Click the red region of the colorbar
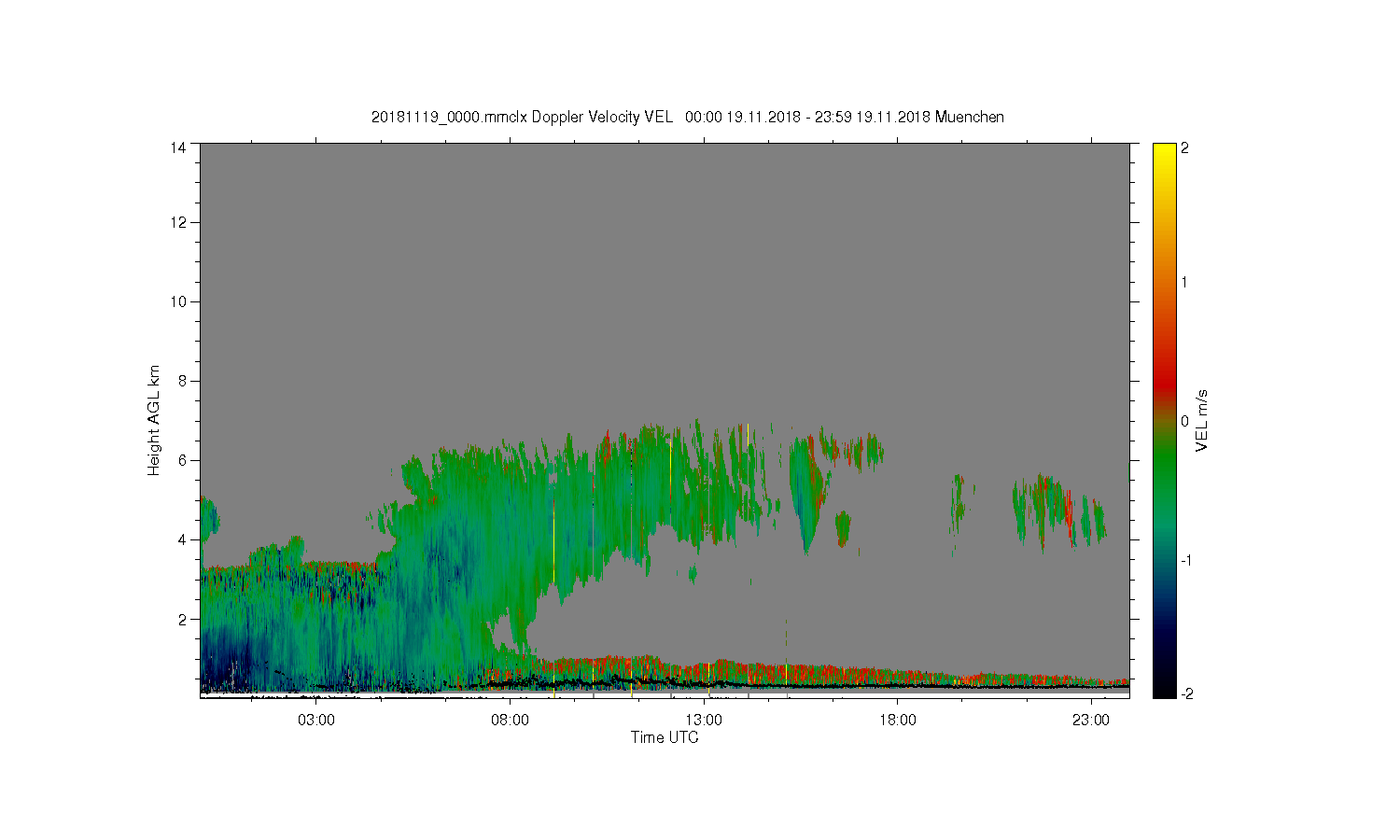This screenshot has height=840, width=1400. 1163,378
